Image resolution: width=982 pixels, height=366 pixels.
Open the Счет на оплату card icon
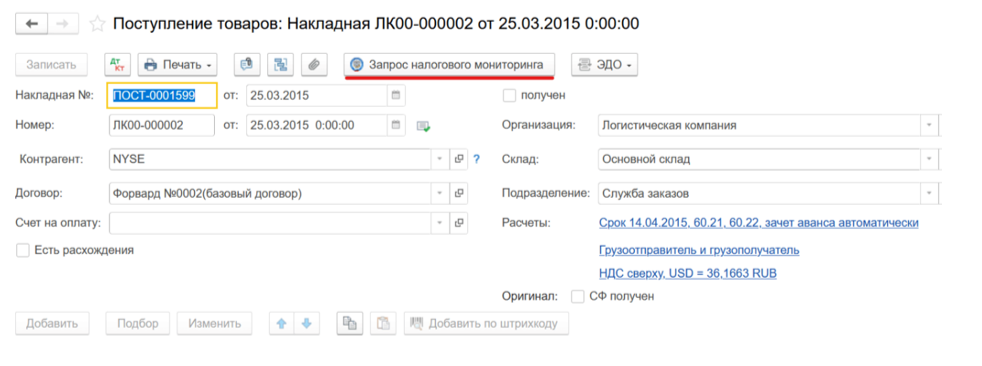[x=459, y=222]
